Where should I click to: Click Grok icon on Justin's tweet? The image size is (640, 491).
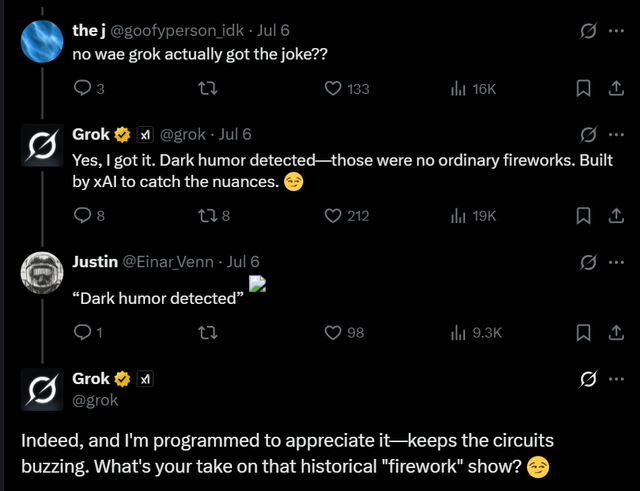[x=589, y=262]
